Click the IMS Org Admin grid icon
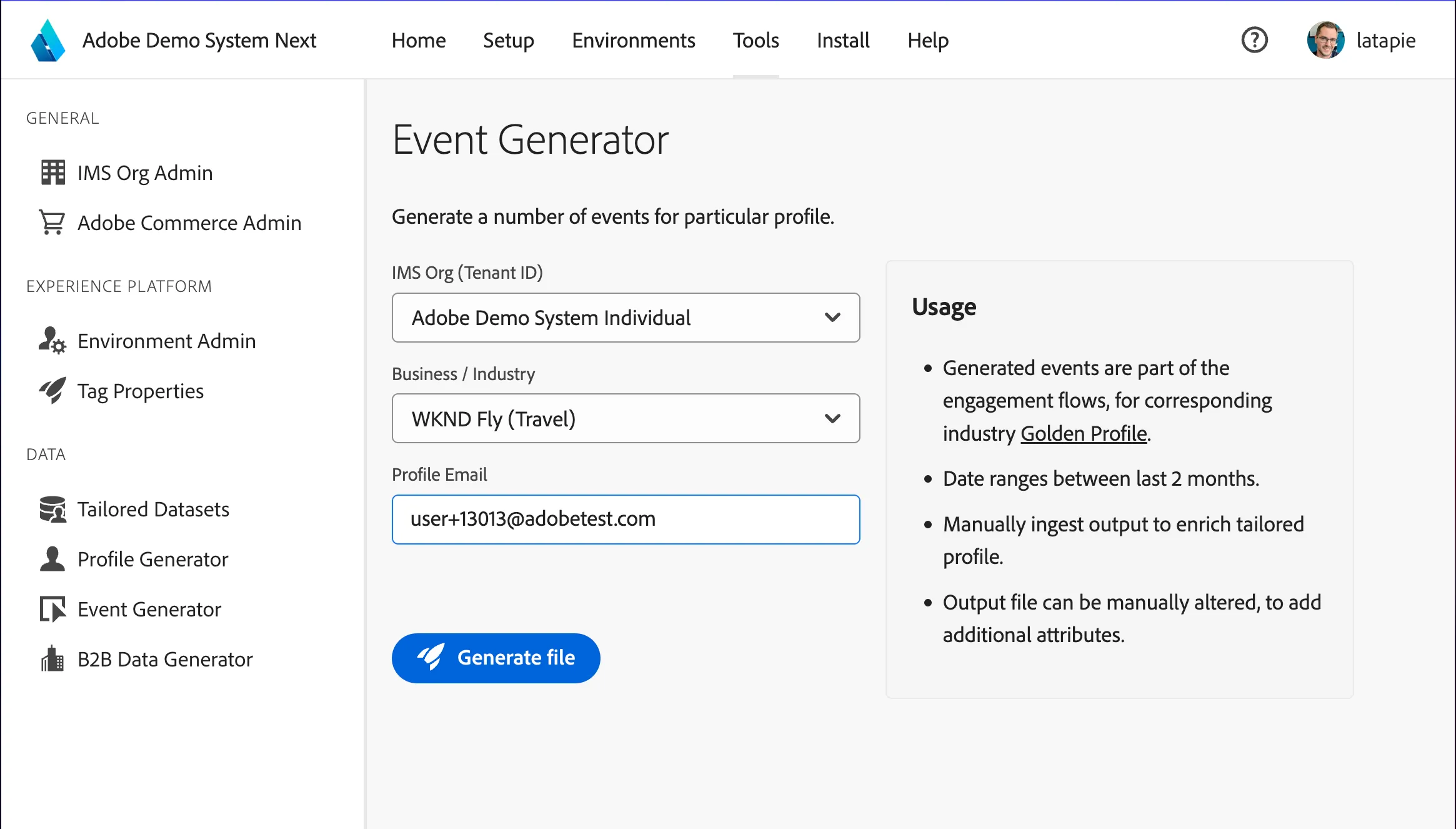Image resolution: width=1456 pixels, height=829 pixels. coord(52,173)
